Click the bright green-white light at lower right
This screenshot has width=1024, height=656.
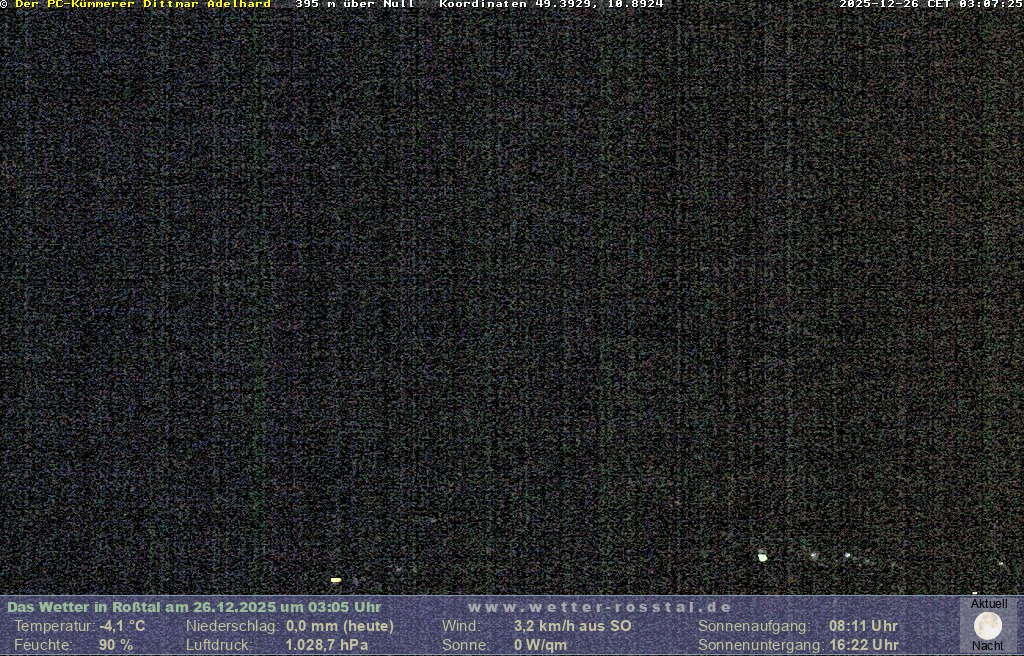click(763, 556)
